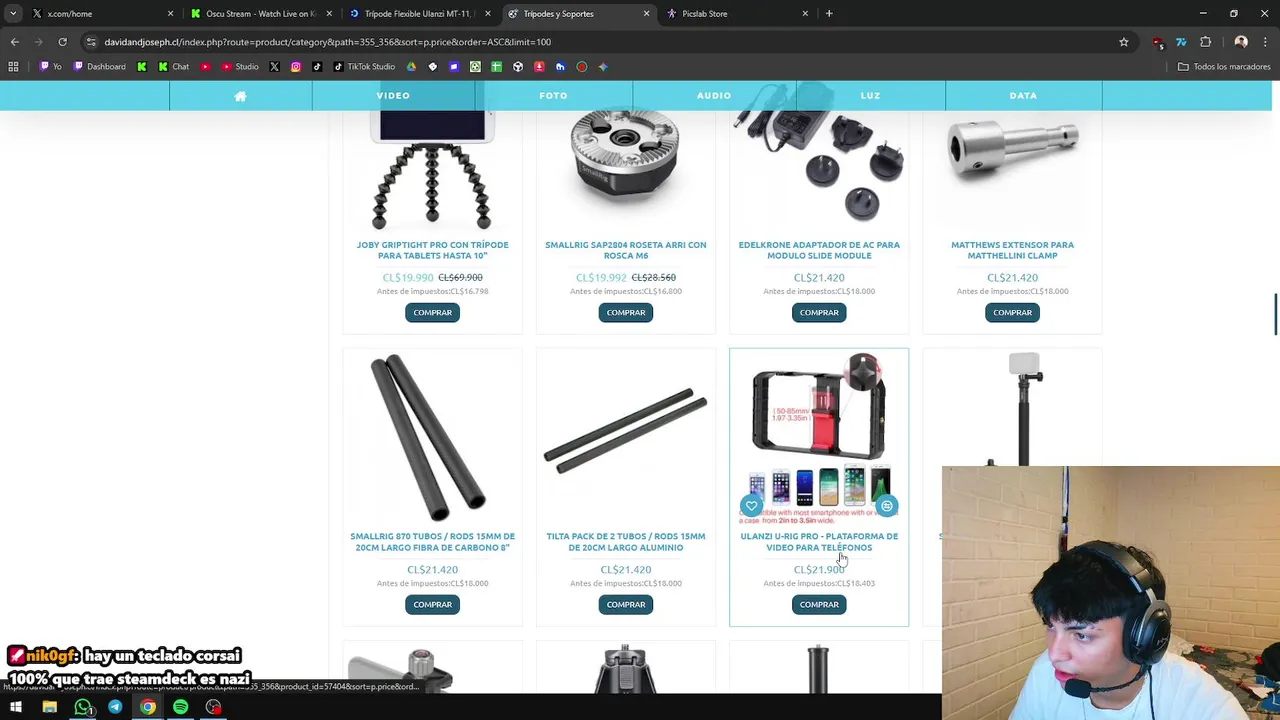
Task: Open the Chrome profile avatar
Action: pos(1241,42)
